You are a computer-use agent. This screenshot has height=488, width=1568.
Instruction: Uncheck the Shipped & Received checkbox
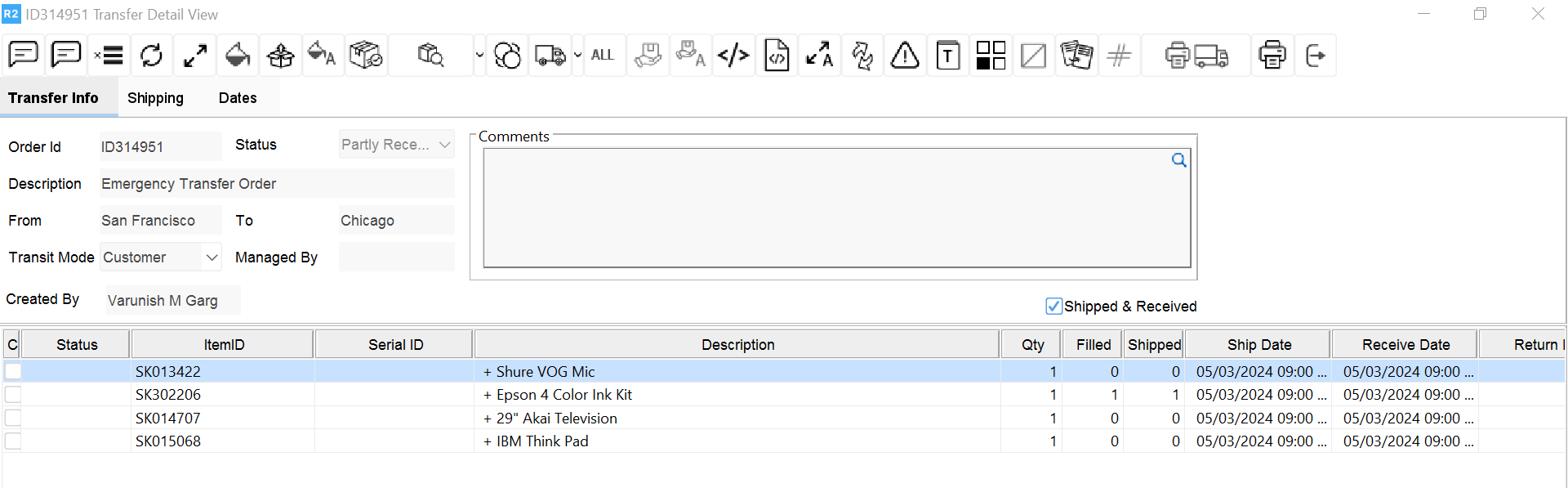[x=1053, y=307]
